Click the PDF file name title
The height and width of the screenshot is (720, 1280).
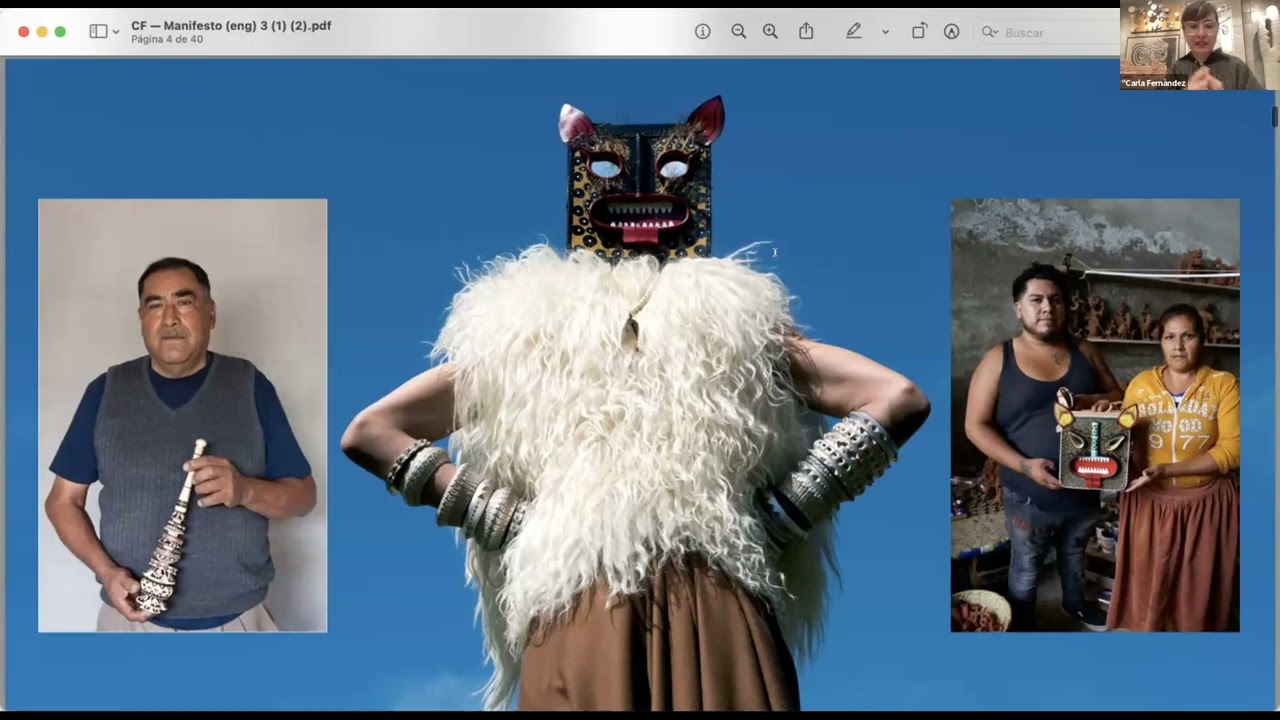(x=231, y=26)
